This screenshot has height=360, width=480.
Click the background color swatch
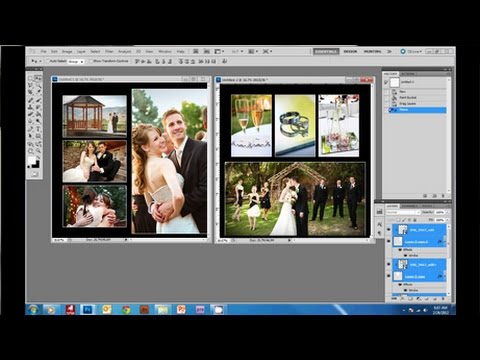37,165
